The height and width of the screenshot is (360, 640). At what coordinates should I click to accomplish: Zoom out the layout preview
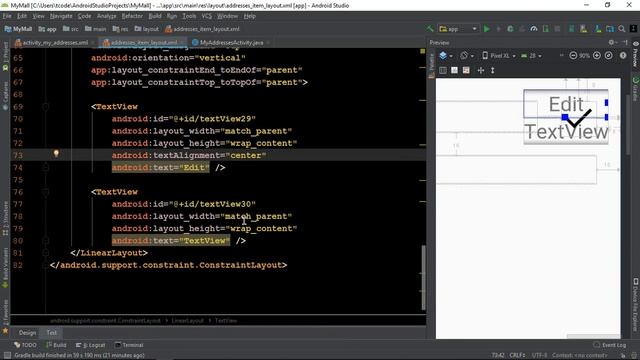coord(573,56)
